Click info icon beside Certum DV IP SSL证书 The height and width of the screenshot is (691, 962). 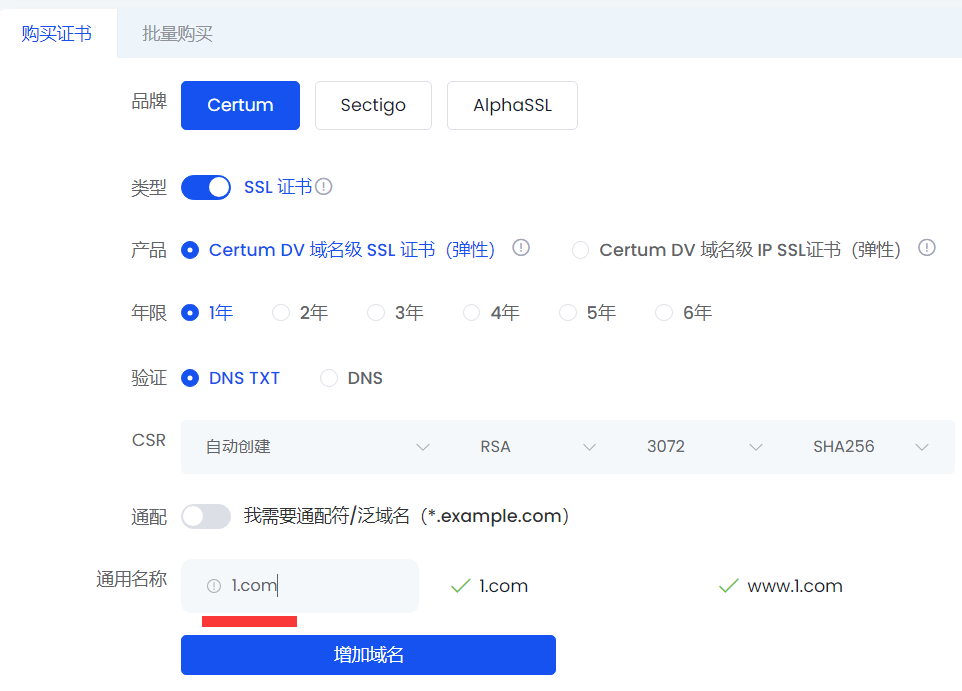(x=927, y=248)
